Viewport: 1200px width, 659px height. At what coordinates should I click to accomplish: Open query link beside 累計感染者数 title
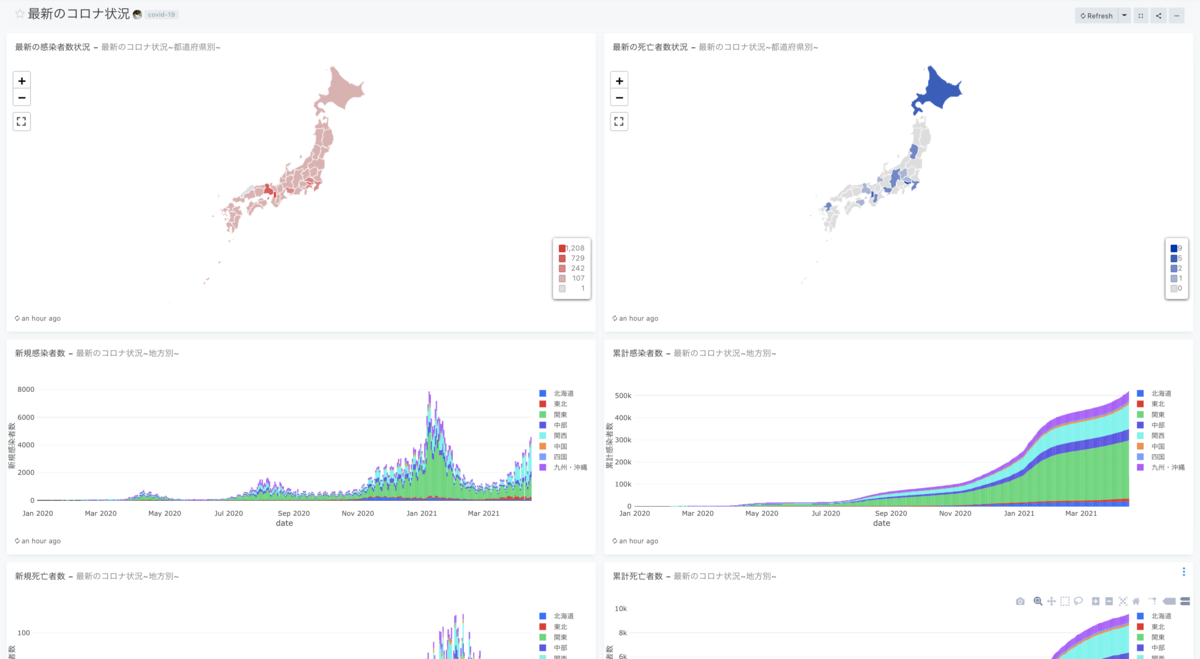724,353
